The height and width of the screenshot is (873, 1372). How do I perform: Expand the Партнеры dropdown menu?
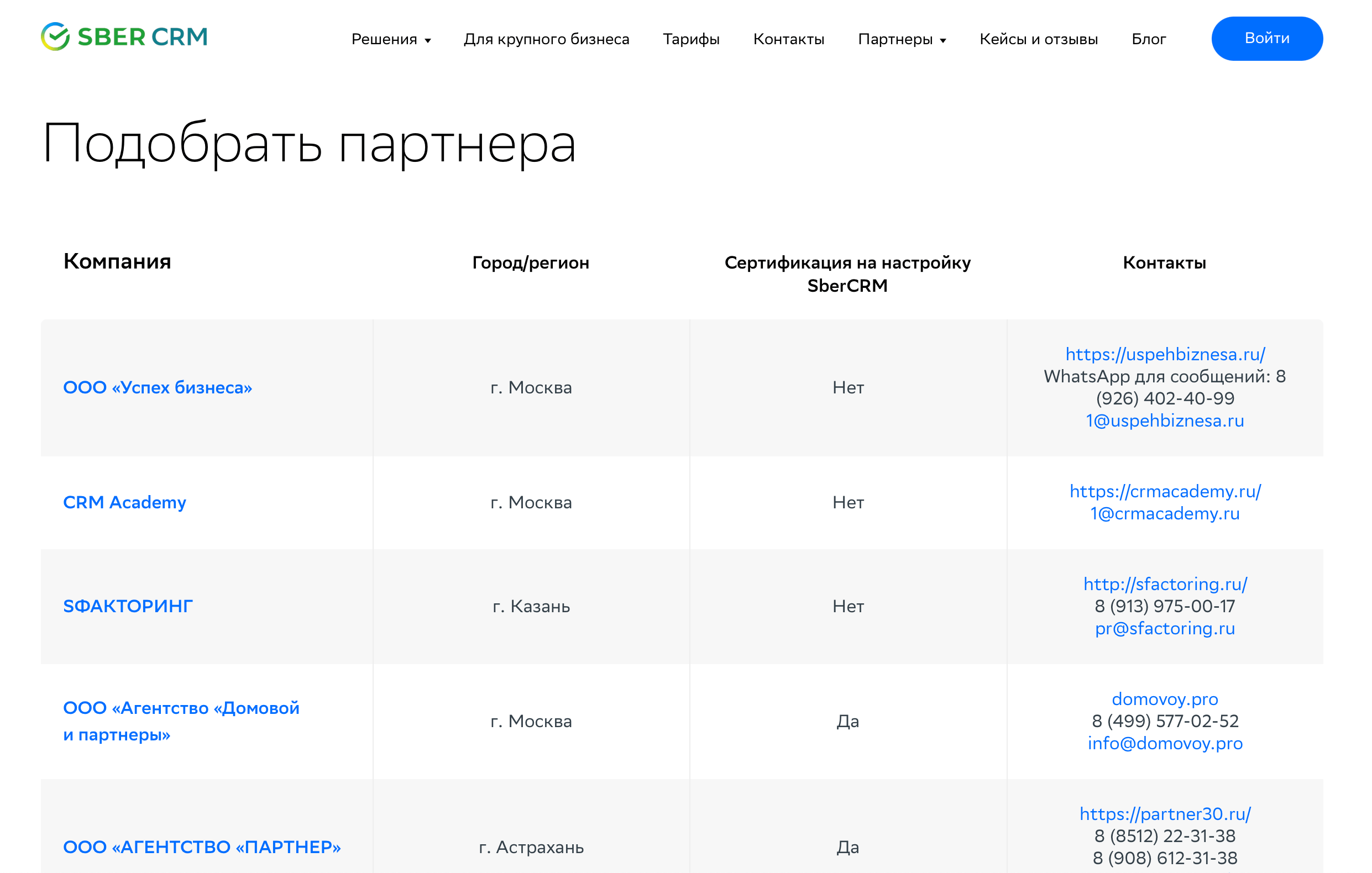pos(902,39)
